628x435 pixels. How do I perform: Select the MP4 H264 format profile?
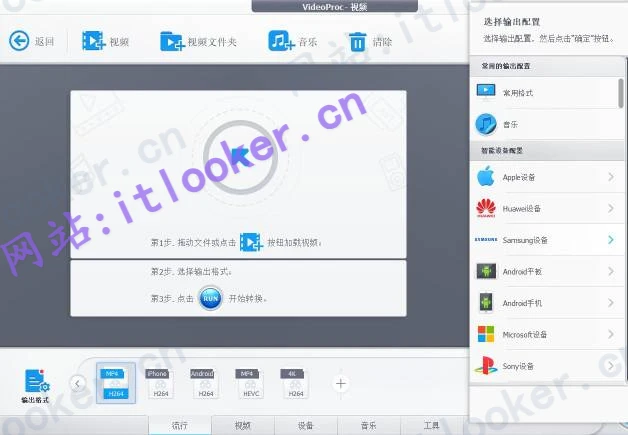tap(115, 383)
